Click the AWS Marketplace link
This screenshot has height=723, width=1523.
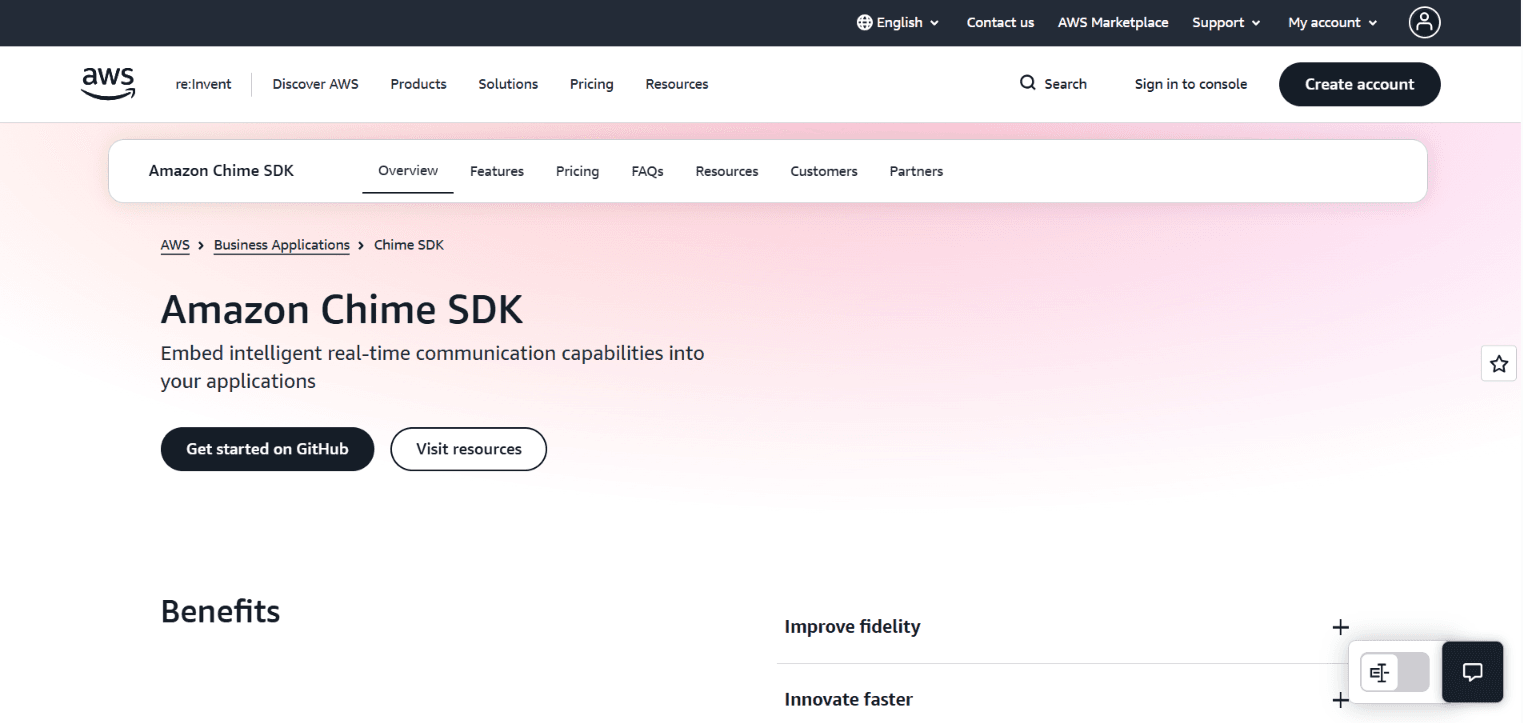[1113, 22]
